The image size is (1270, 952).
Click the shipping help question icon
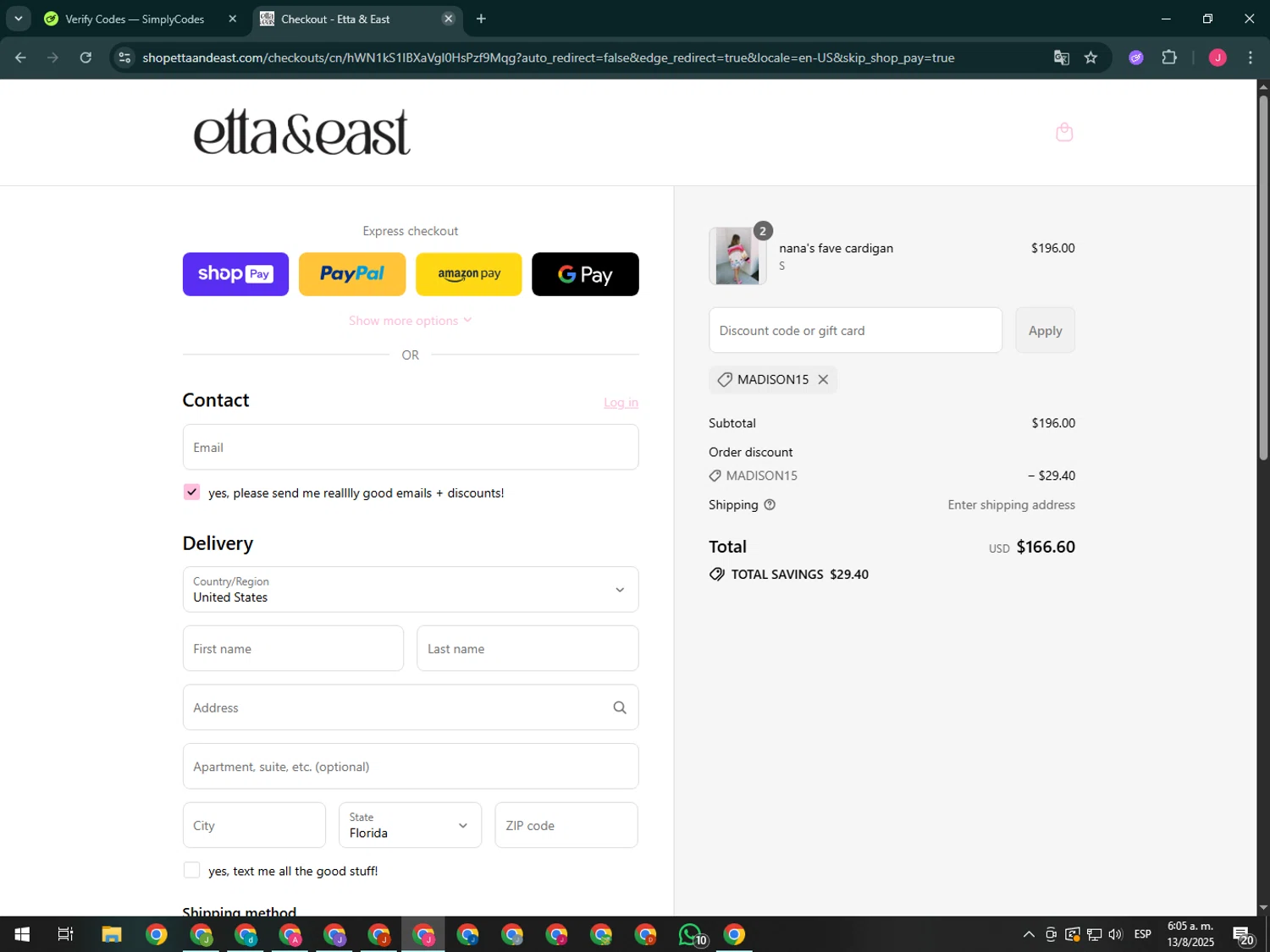pos(770,505)
